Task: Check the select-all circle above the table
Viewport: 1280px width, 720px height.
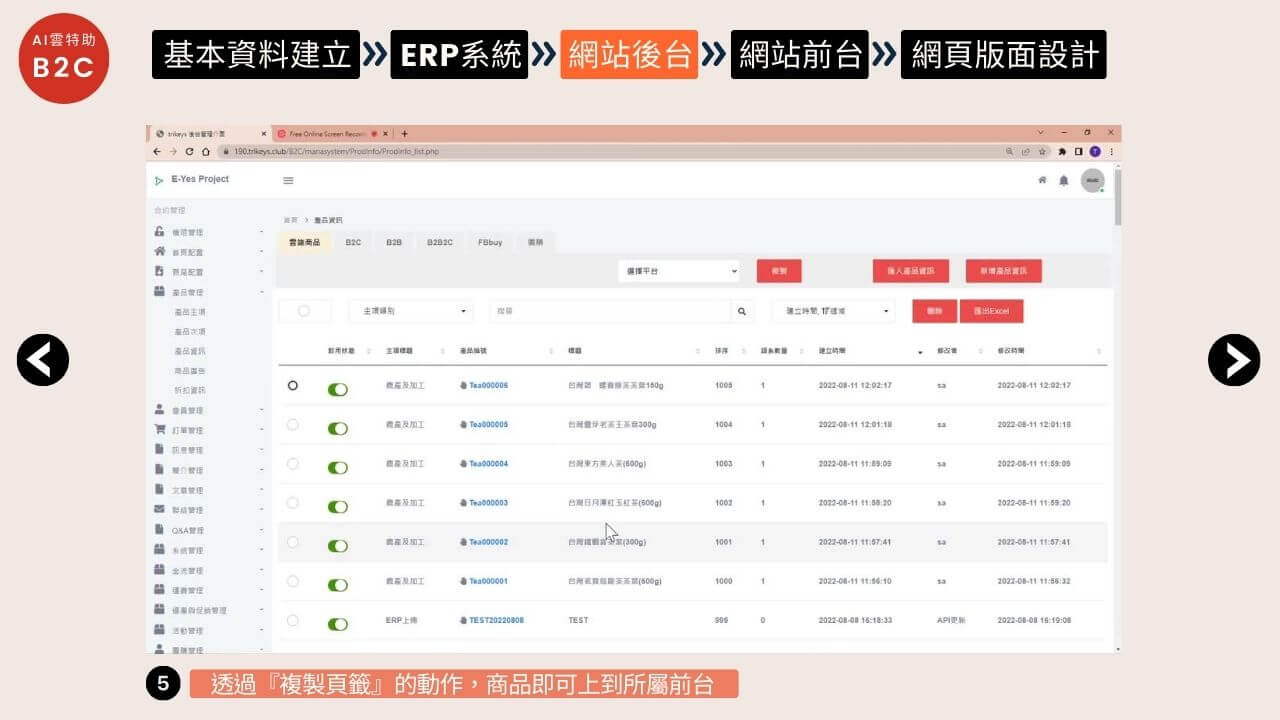Action: pos(304,311)
